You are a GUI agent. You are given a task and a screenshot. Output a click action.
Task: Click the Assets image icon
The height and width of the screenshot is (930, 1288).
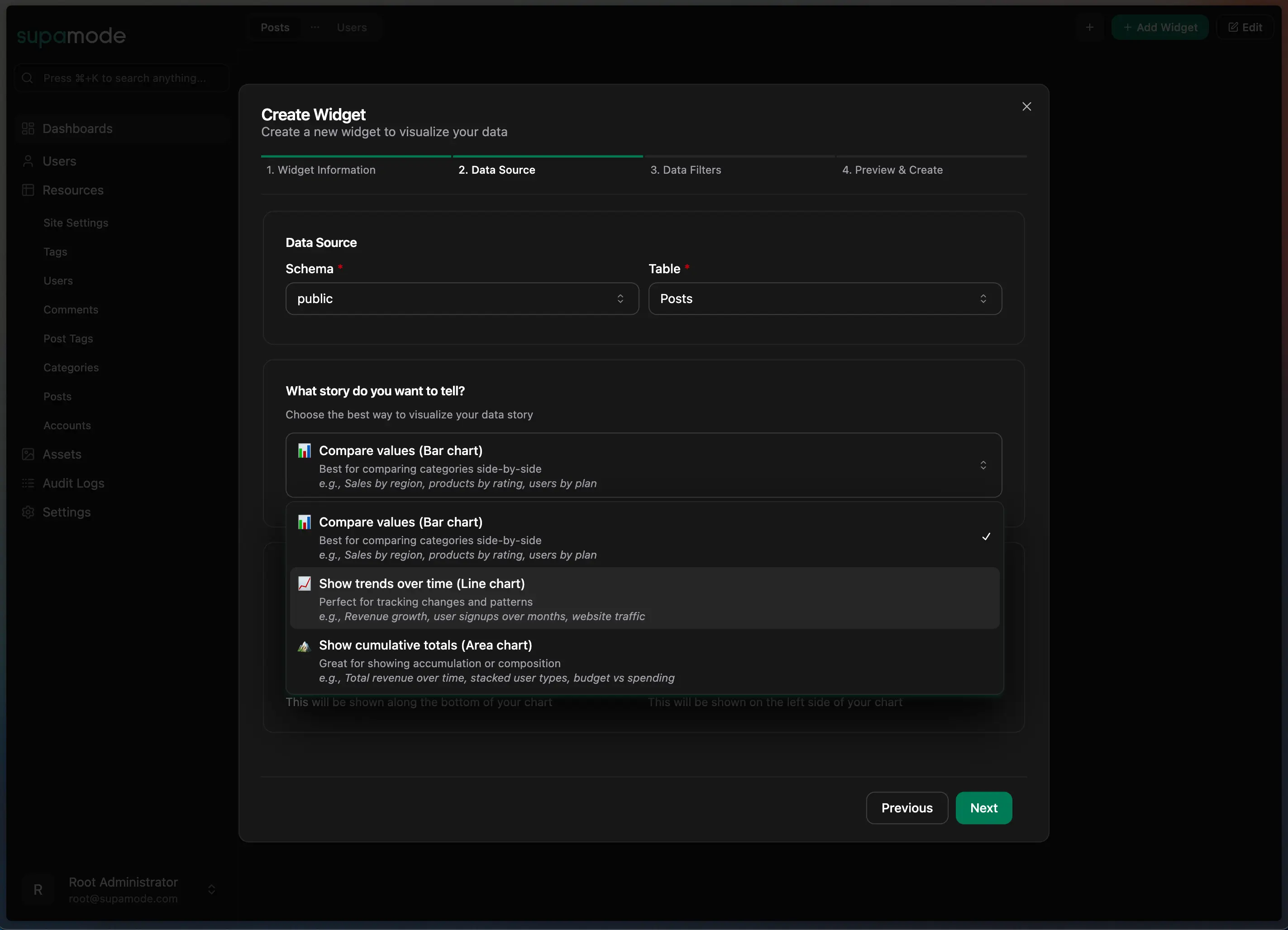coord(28,454)
